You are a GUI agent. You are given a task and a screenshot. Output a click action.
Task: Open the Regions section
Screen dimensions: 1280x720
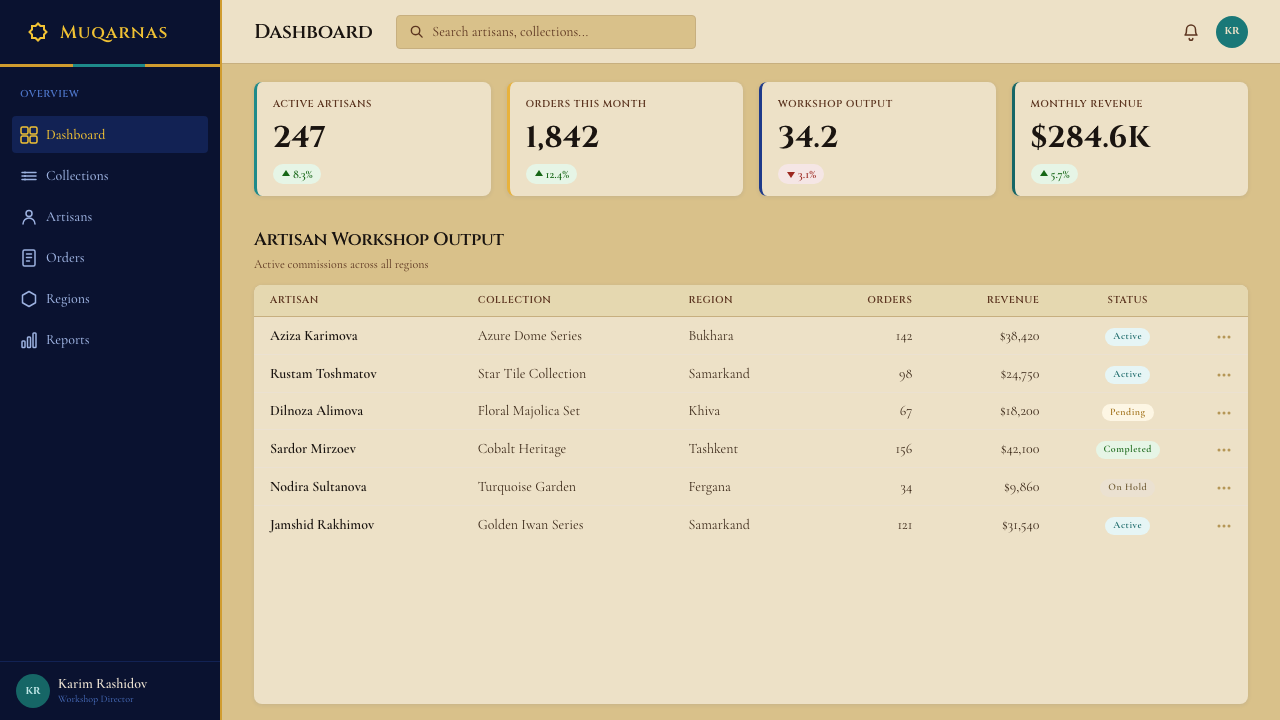click(x=110, y=299)
